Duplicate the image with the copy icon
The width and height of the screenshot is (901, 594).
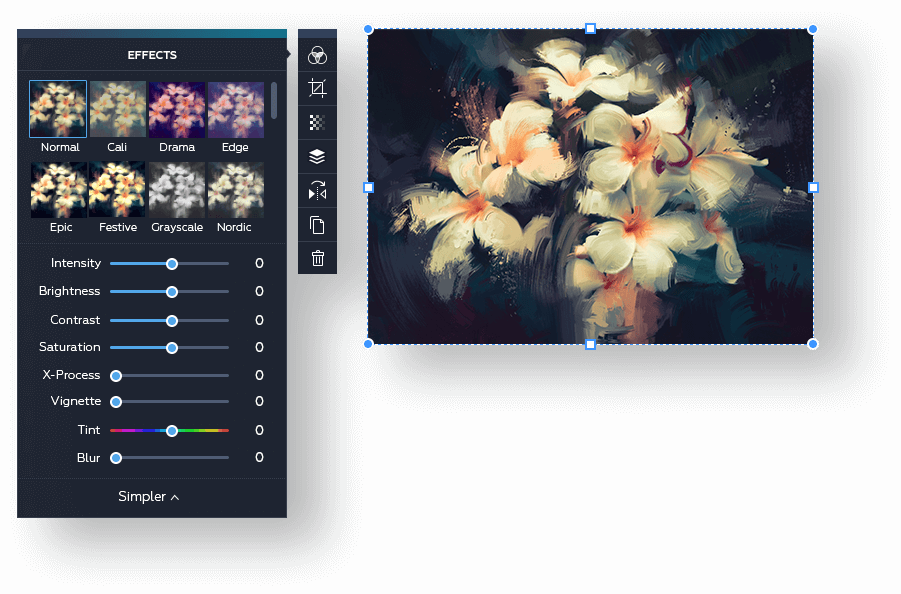pos(317,224)
